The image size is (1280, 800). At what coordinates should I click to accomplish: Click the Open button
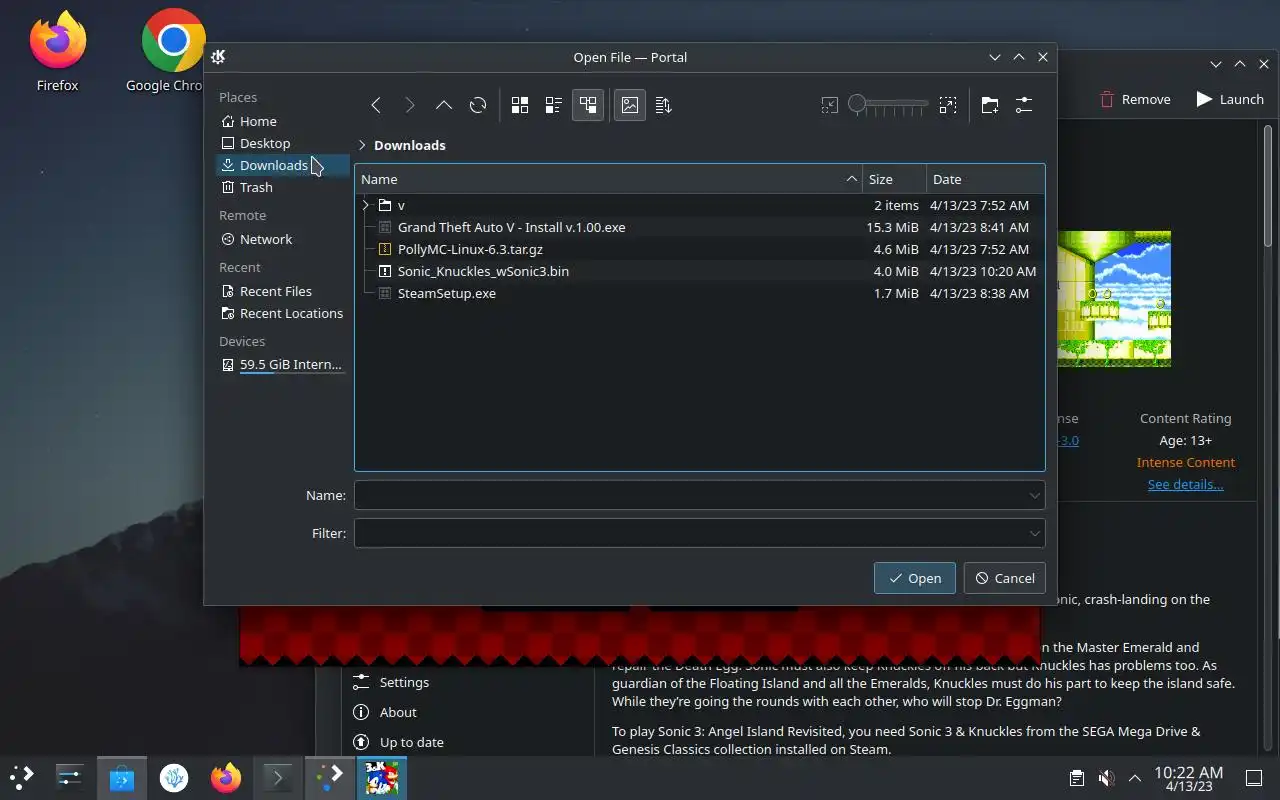pyautogui.click(x=915, y=578)
